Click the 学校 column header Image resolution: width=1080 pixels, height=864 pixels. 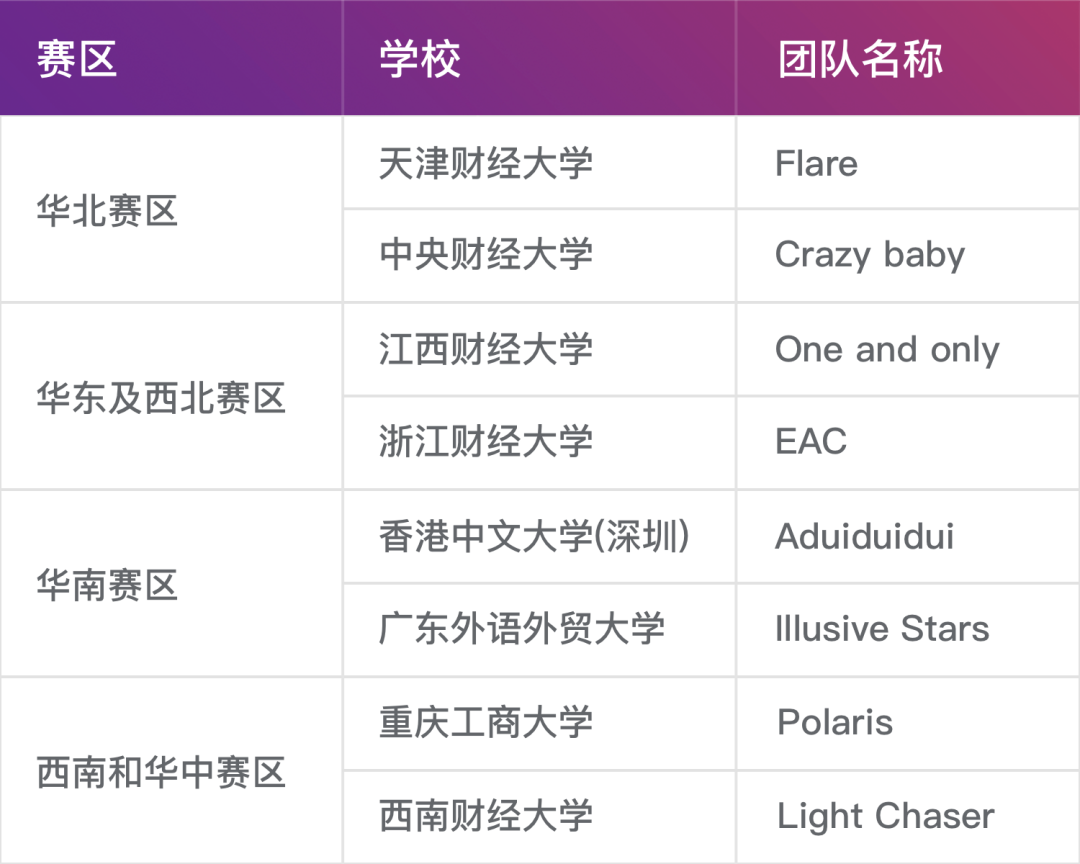(x=539, y=57)
